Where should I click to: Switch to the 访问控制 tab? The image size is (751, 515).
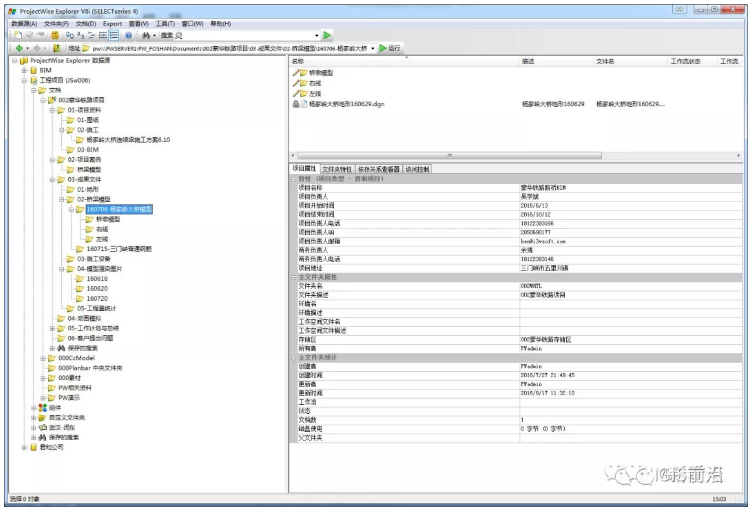417,169
